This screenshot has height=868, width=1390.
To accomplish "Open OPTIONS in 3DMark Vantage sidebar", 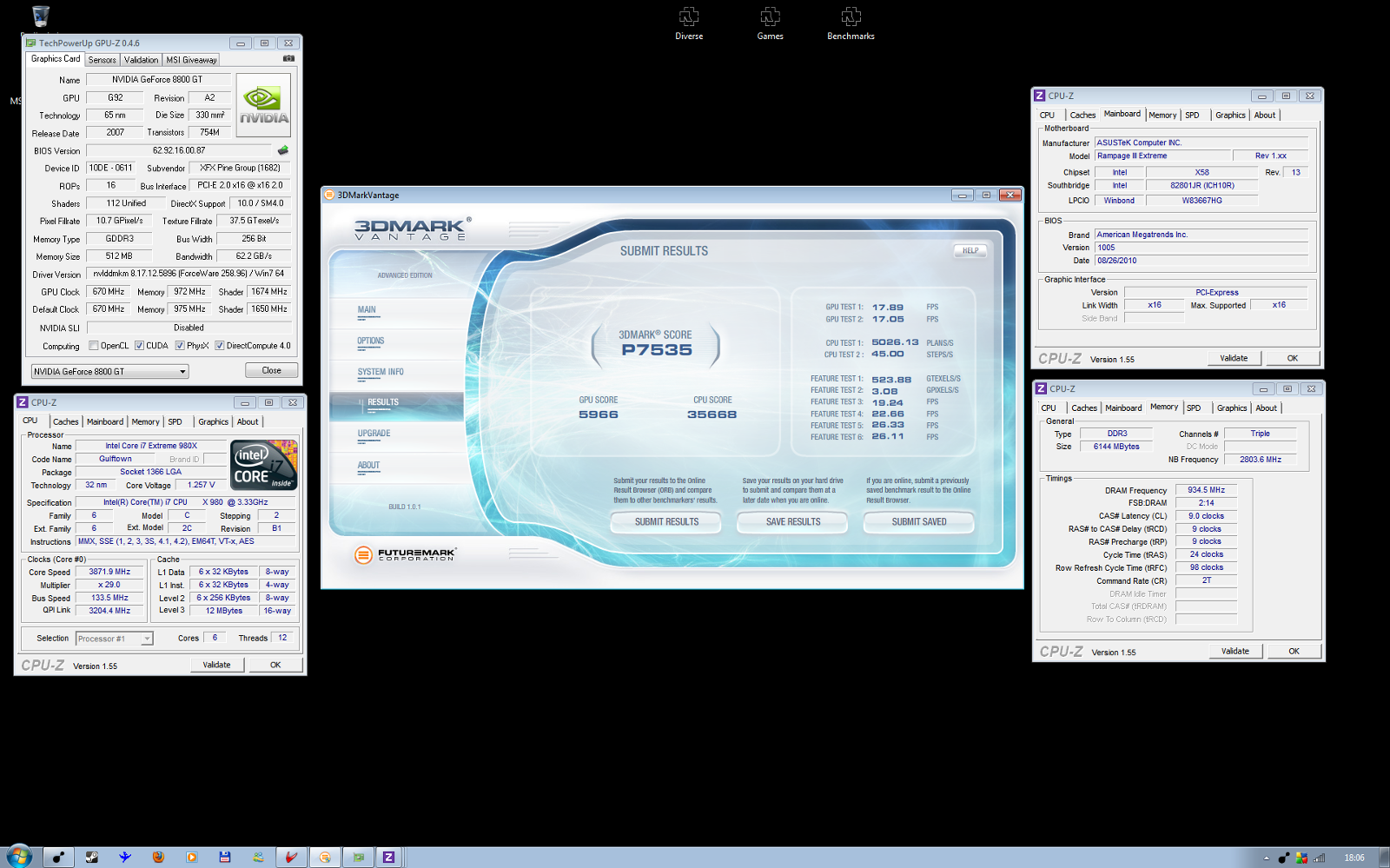I will pos(370,341).
